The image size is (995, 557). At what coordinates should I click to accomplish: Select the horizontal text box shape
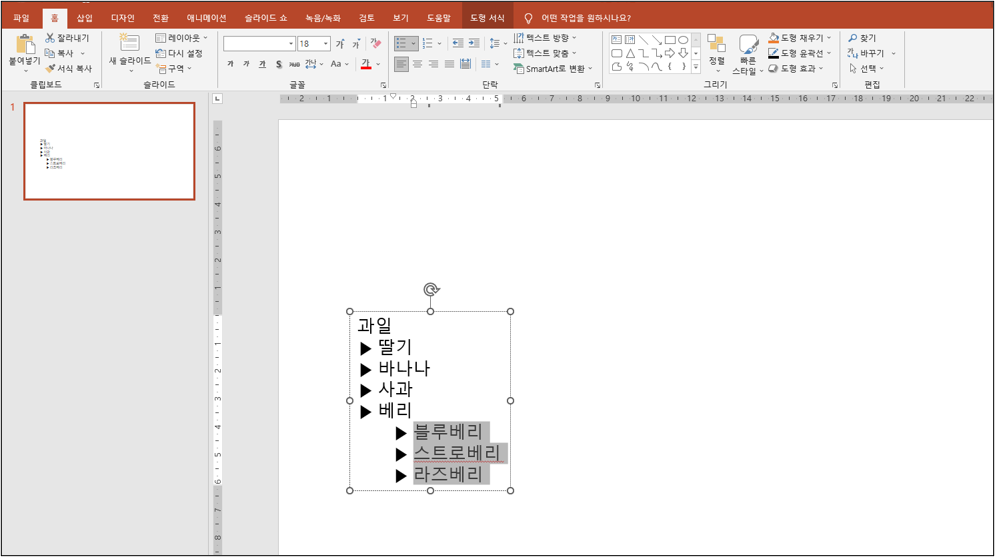(616, 39)
